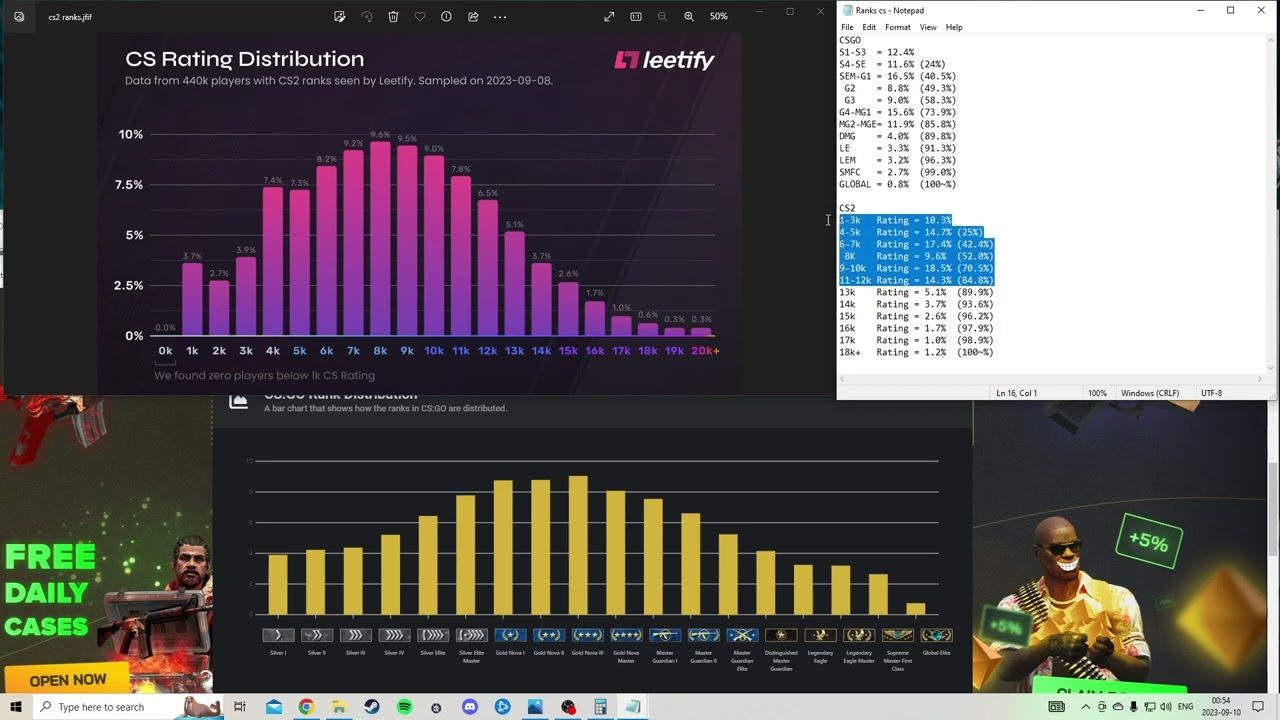
Task: Click OPEN NOW button on left ad
Action: coord(67,680)
